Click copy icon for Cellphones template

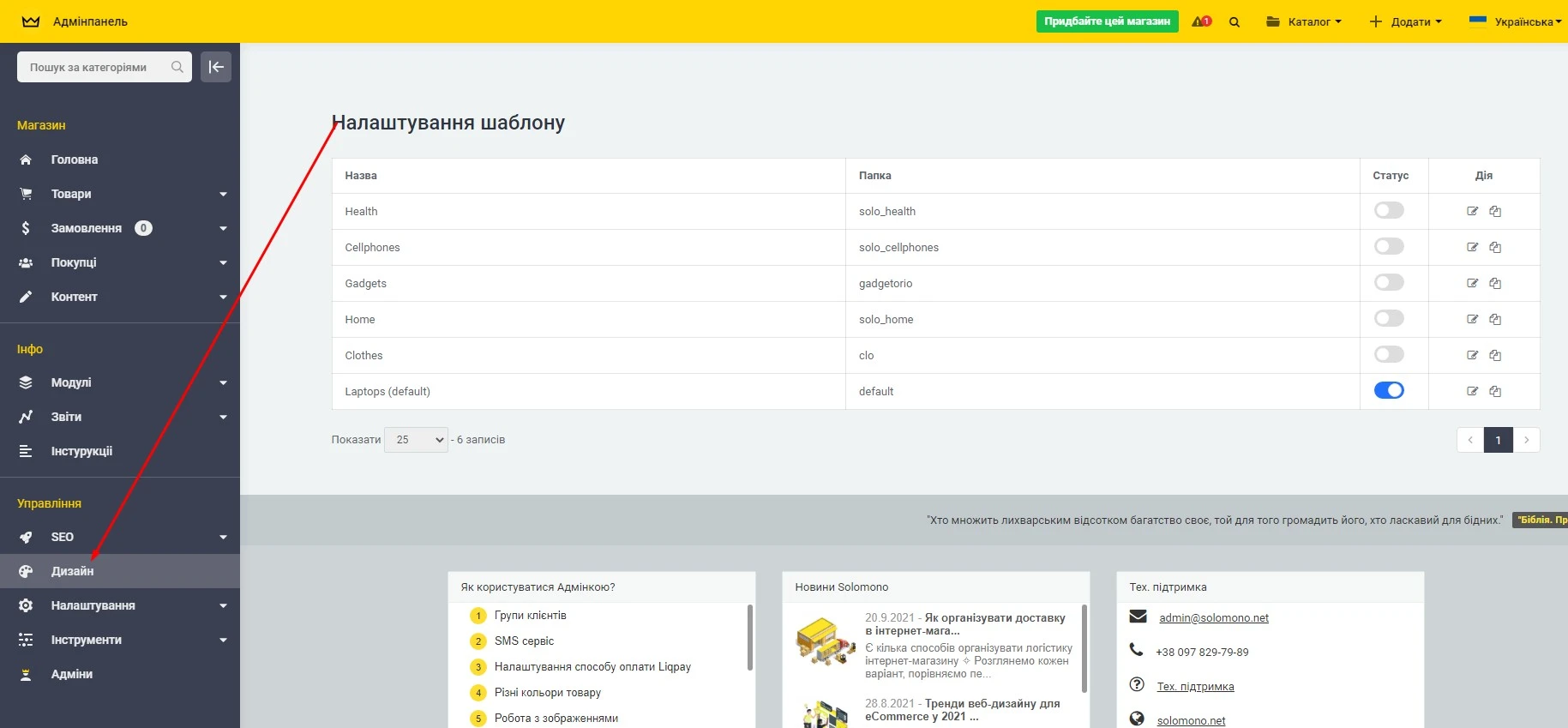pos(1495,247)
